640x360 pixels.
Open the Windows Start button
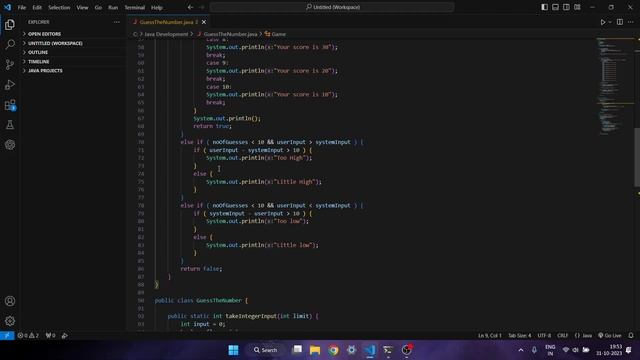[233, 350]
